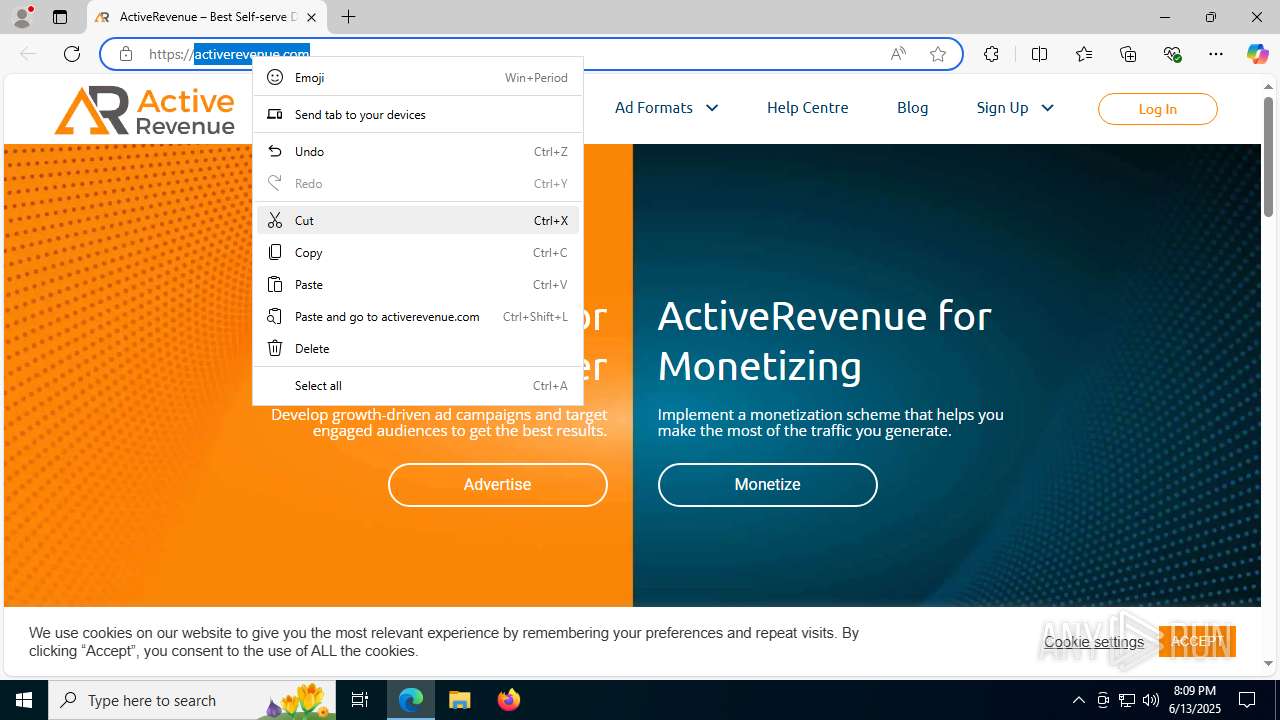The height and width of the screenshot is (720, 1280).
Task: Open the notification center icon
Action: pos(1247,700)
